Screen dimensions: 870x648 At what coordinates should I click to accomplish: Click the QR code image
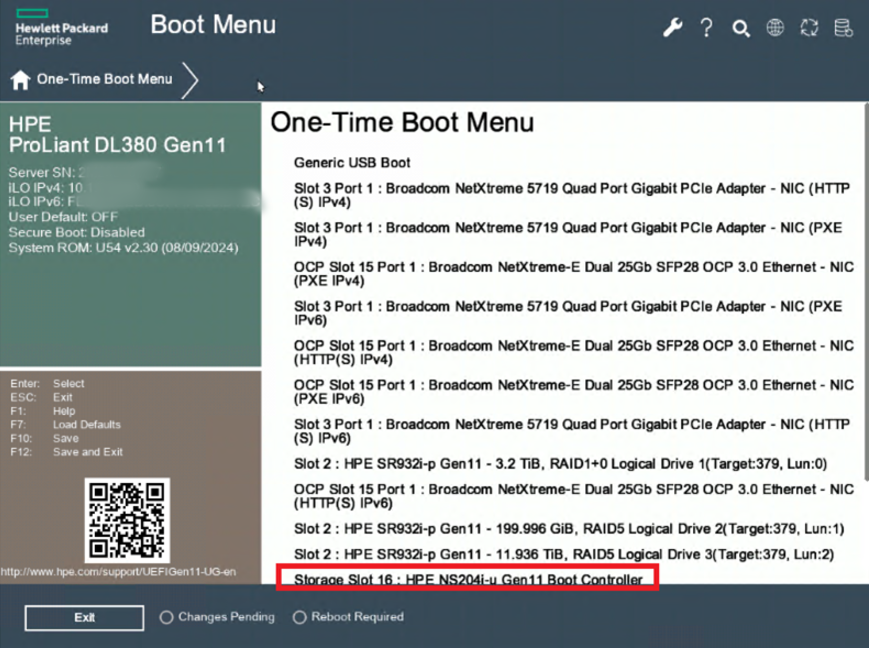[125, 520]
